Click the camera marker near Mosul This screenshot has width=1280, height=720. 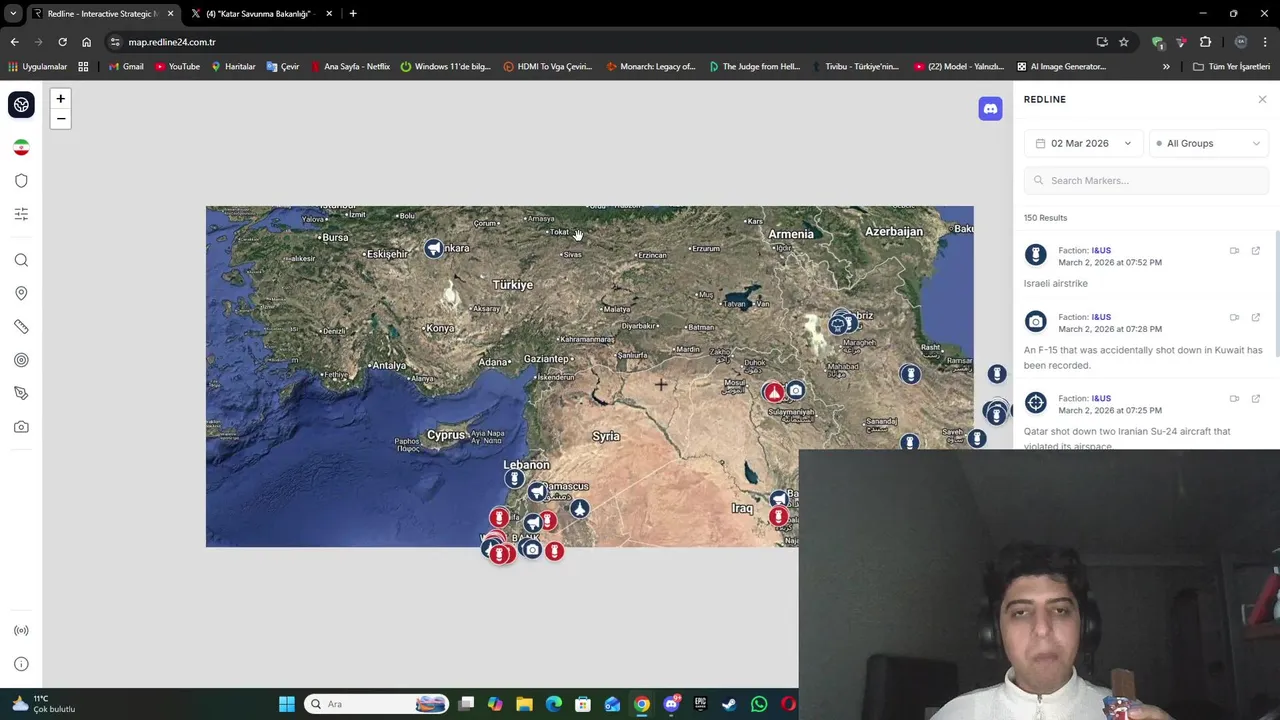[x=795, y=390]
